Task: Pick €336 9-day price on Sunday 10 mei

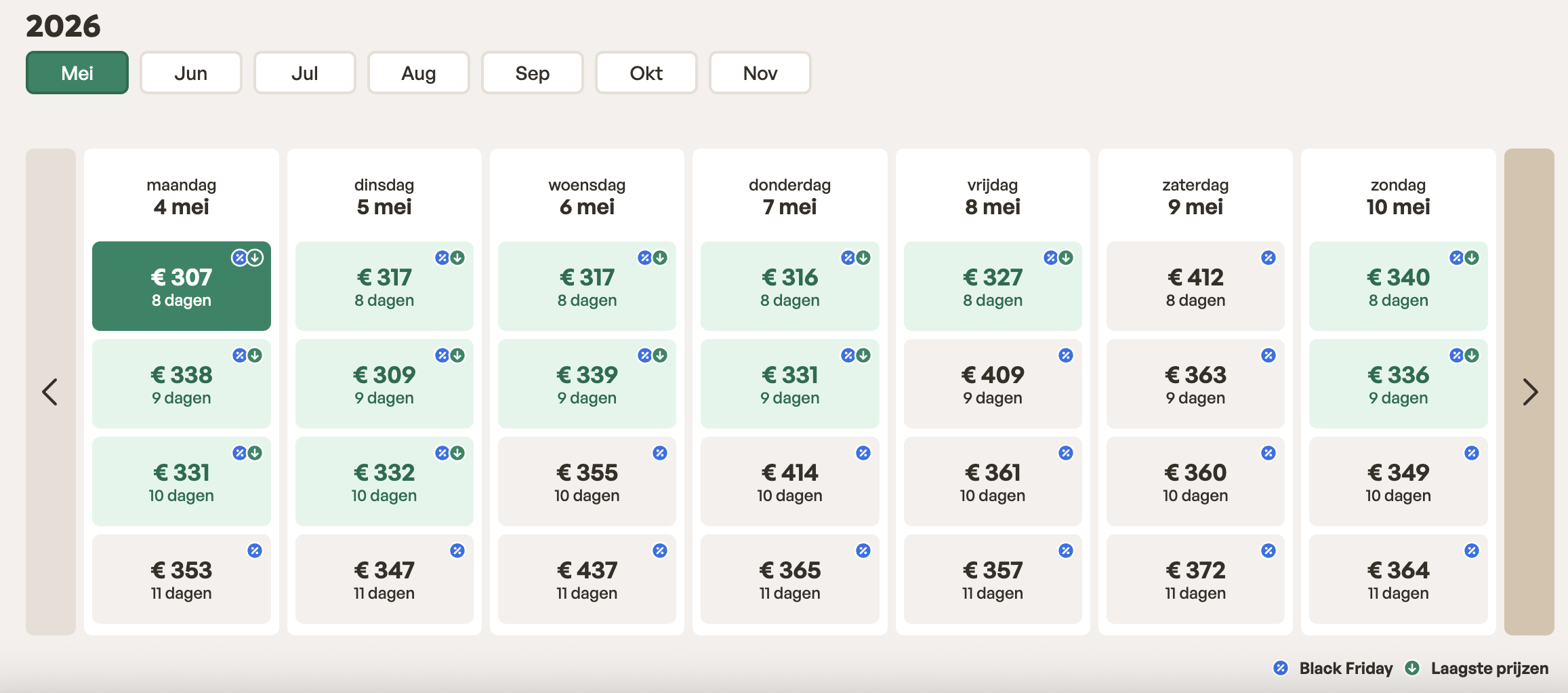Action: 1397,384
